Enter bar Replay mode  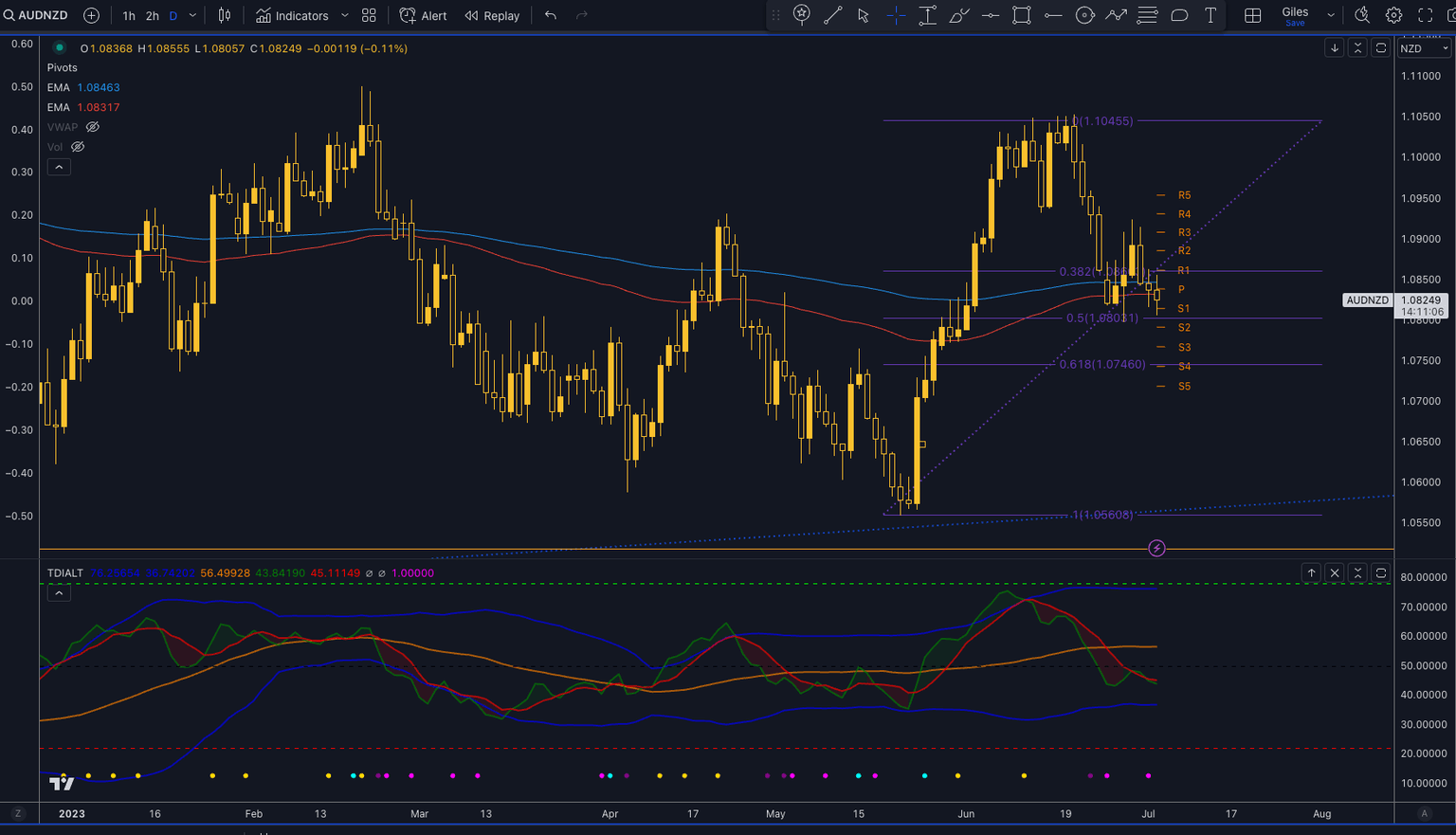pos(492,15)
